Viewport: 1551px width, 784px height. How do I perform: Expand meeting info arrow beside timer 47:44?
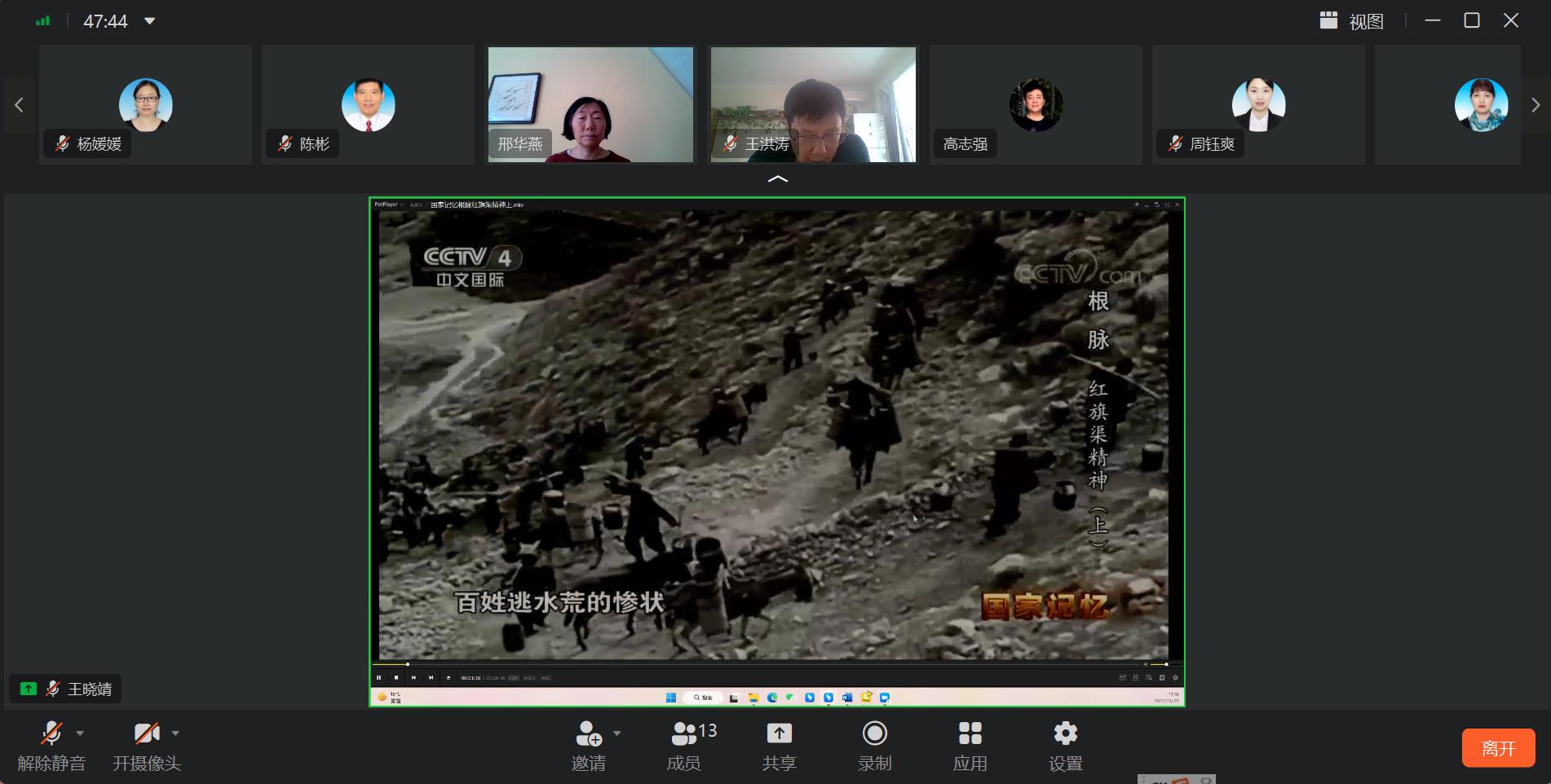click(150, 21)
